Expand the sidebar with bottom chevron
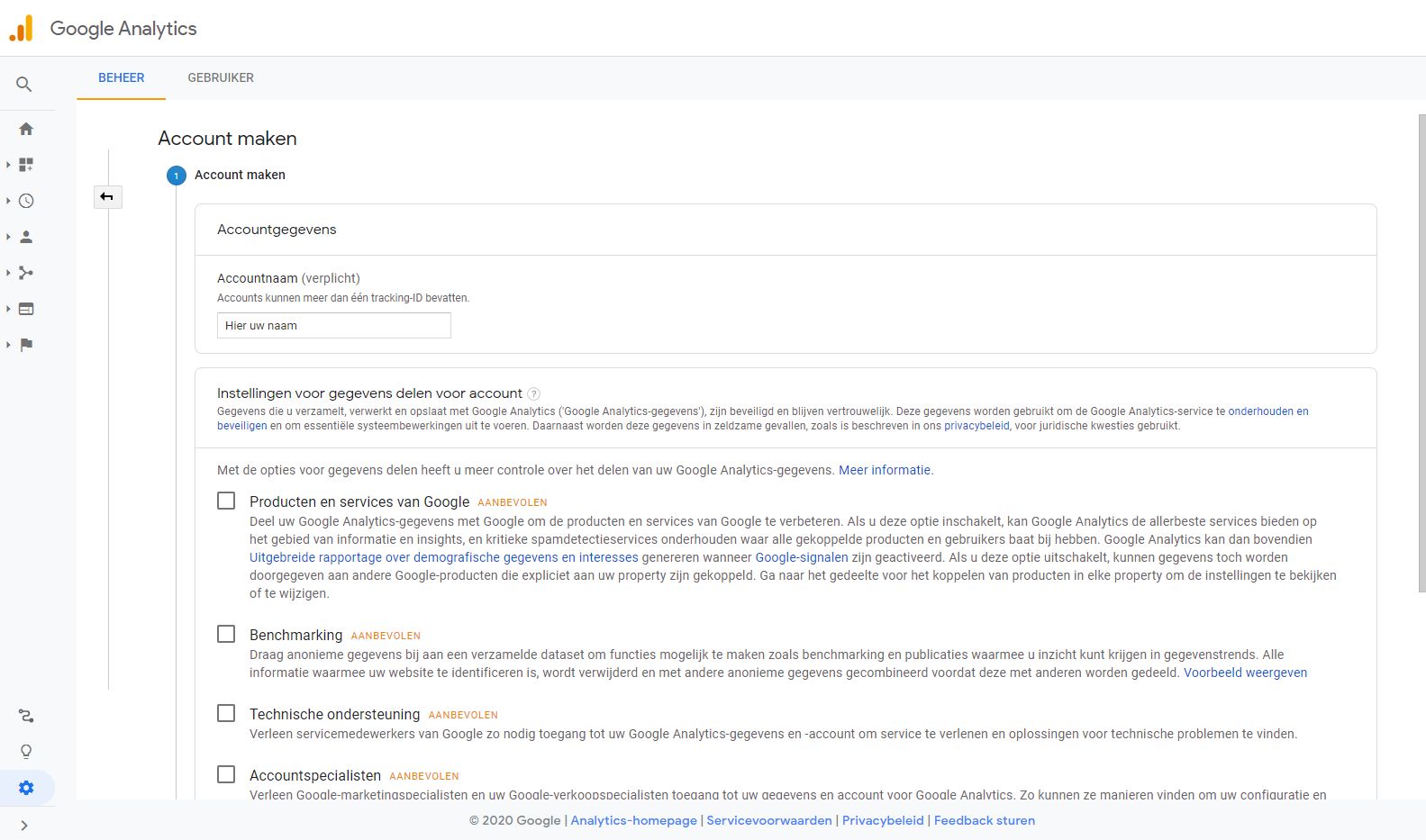This screenshot has width=1426, height=840. click(x=24, y=826)
